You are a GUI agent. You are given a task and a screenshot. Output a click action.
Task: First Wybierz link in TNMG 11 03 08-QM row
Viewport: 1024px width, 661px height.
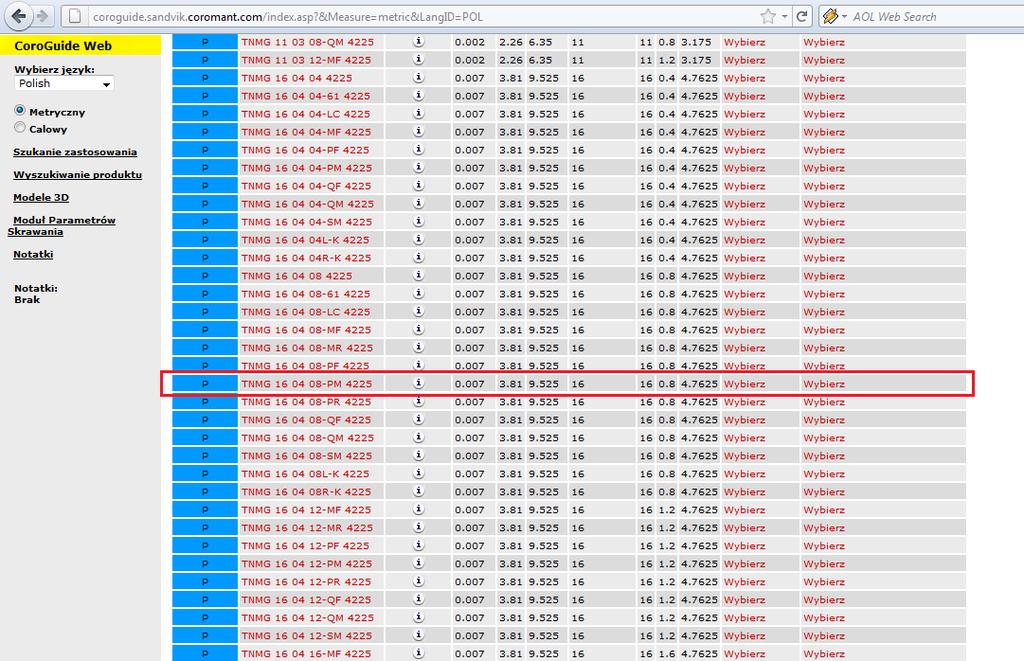[x=744, y=42]
